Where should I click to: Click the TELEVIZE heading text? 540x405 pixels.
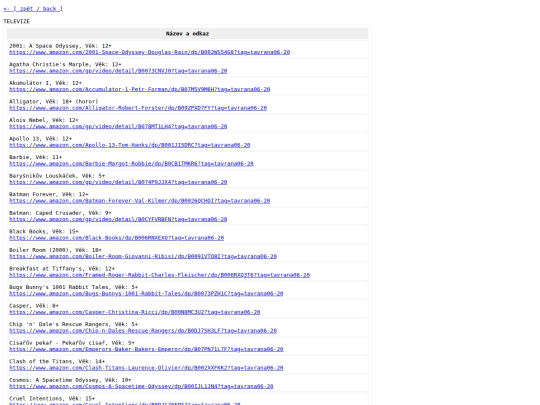17,21
